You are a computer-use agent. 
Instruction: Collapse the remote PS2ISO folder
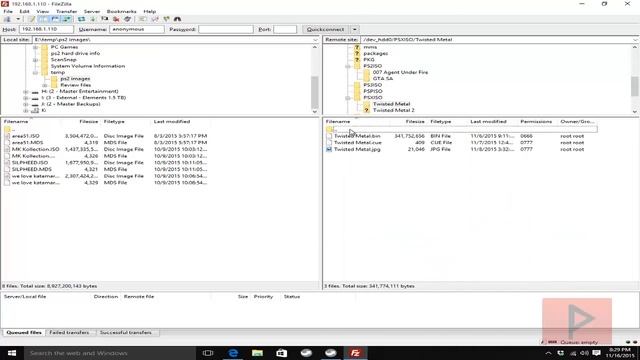pos(348,66)
